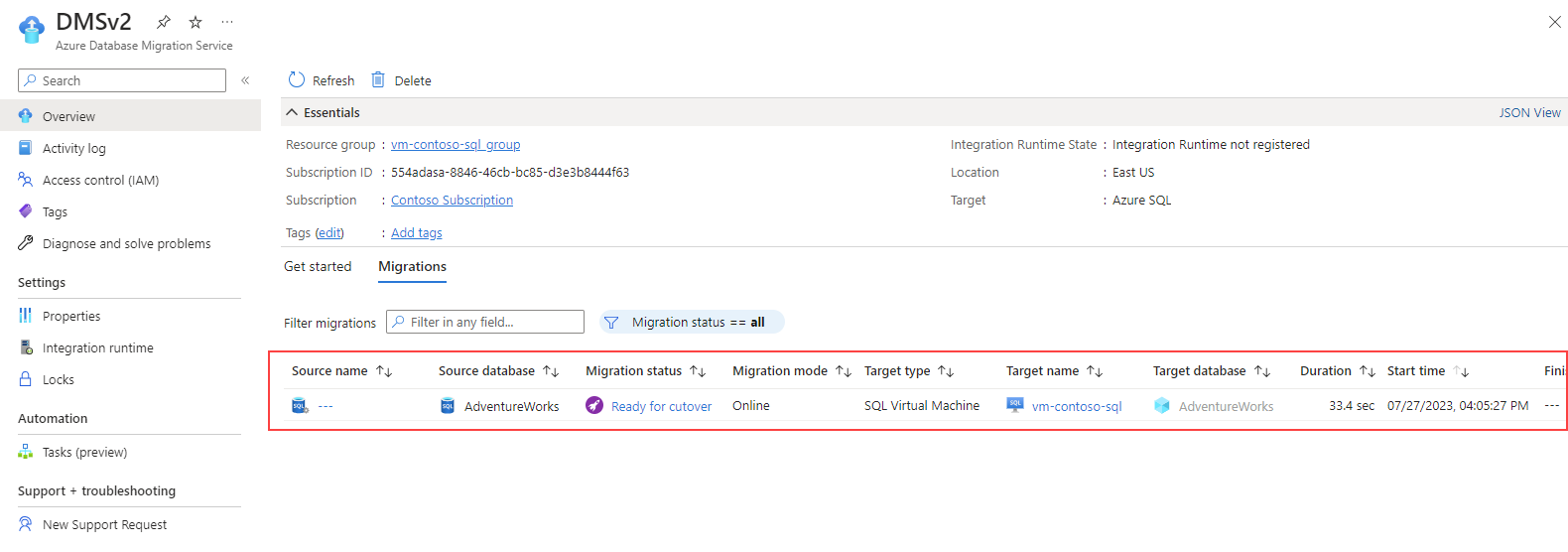Click the Ready for cutover rocket icon

tap(594, 405)
